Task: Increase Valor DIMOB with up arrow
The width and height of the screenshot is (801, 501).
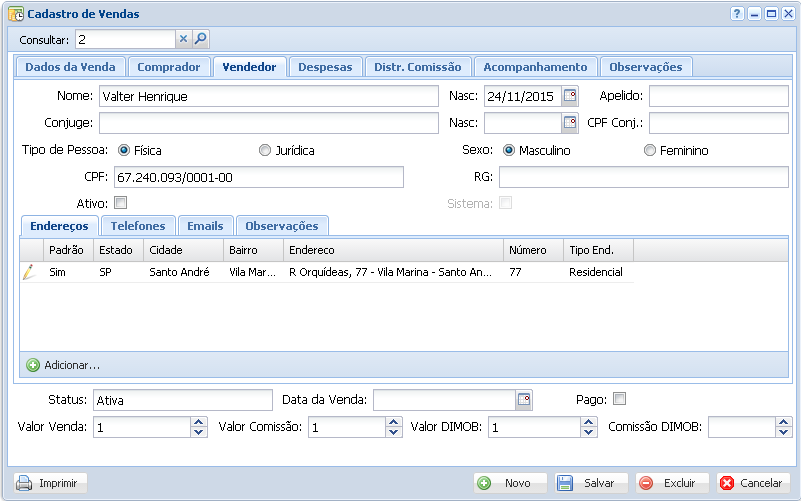Action: (589, 422)
